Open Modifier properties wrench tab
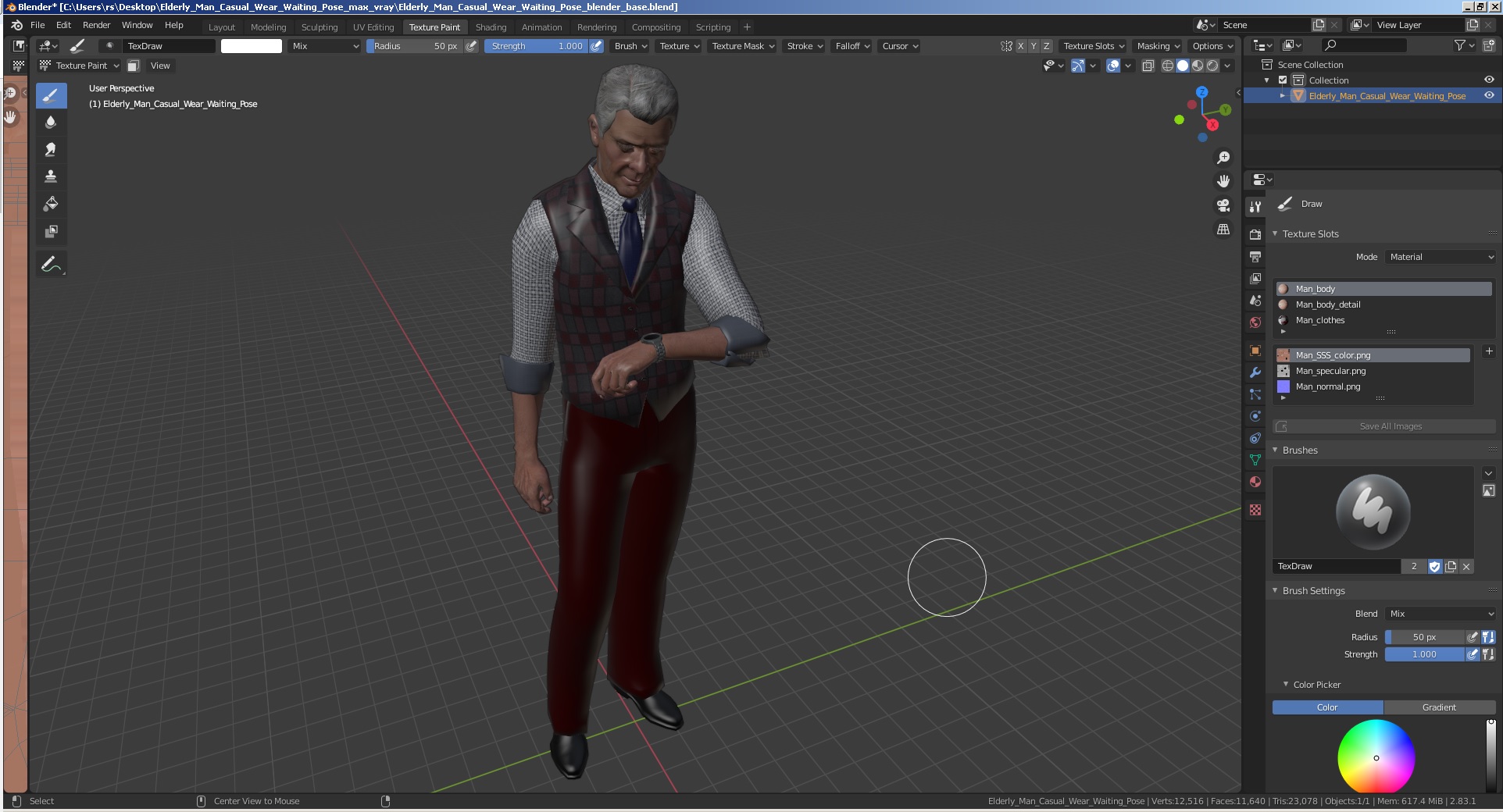 tap(1255, 372)
